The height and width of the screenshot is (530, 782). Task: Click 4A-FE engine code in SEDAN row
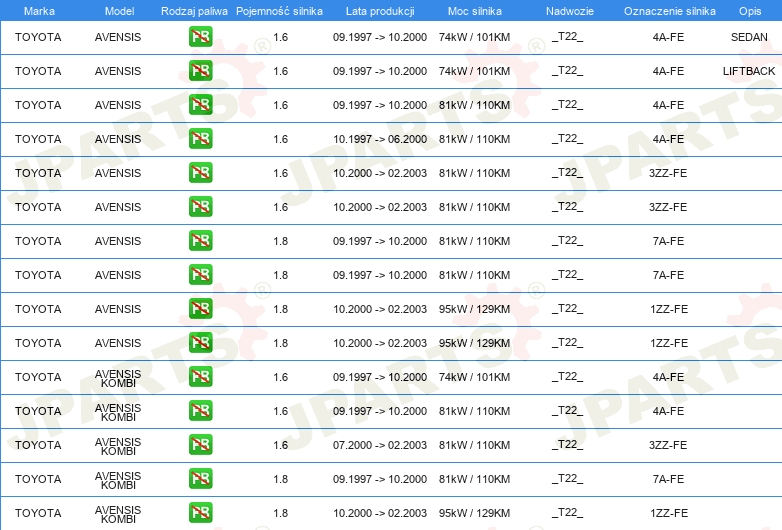click(x=668, y=37)
